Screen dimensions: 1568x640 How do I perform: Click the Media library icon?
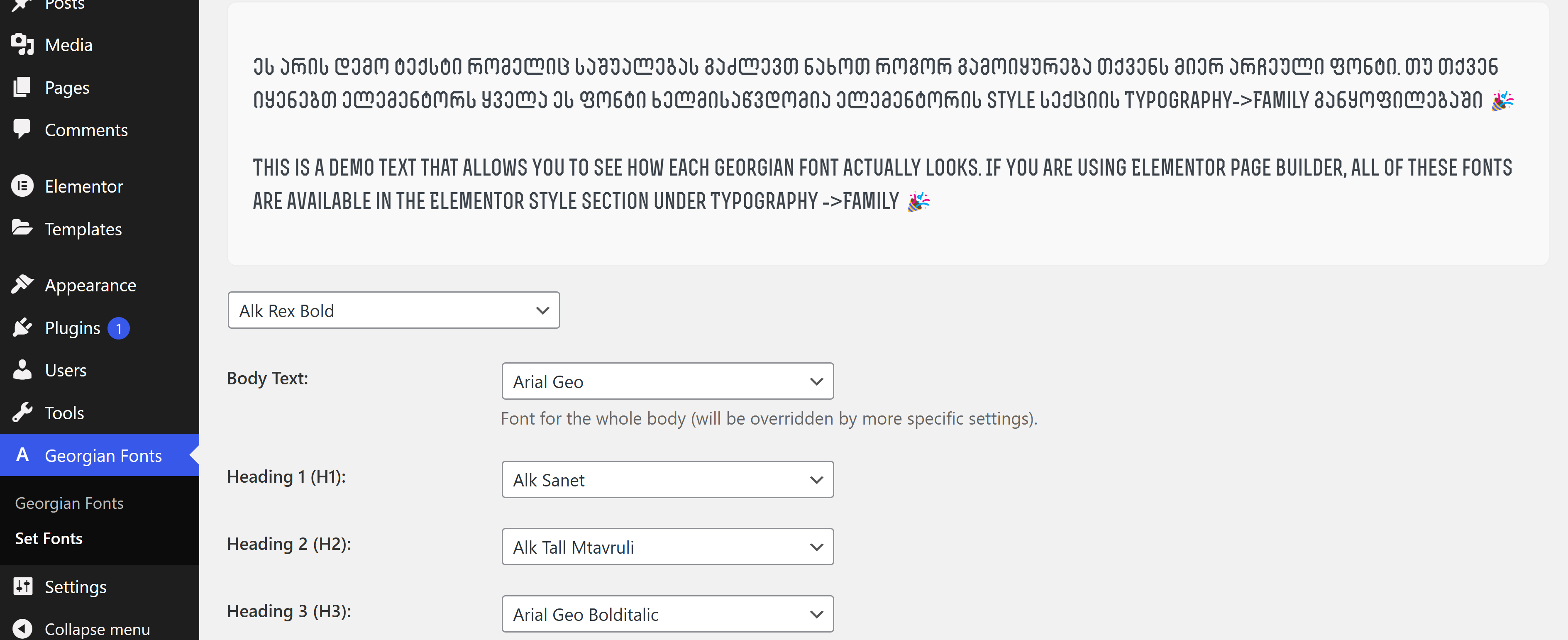pyautogui.click(x=22, y=44)
